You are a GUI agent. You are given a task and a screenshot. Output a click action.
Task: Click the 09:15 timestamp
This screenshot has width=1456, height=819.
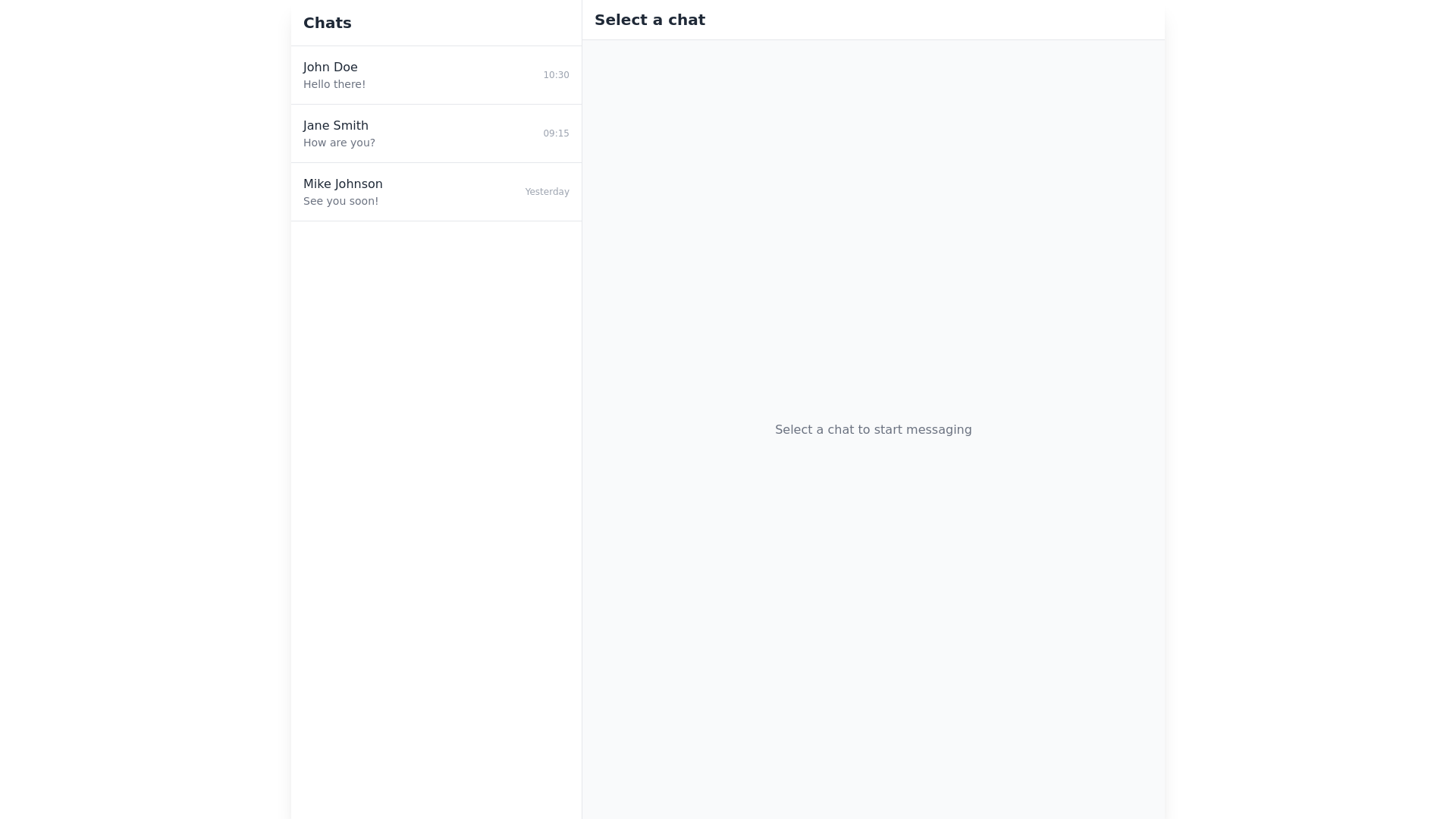click(x=556, y=133)
